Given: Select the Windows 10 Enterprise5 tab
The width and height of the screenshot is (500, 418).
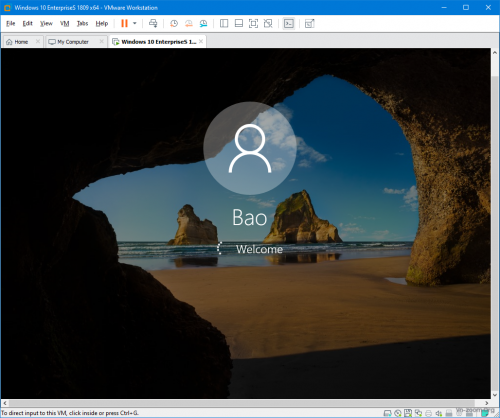Looking at the screenshot, I should 158,42.
